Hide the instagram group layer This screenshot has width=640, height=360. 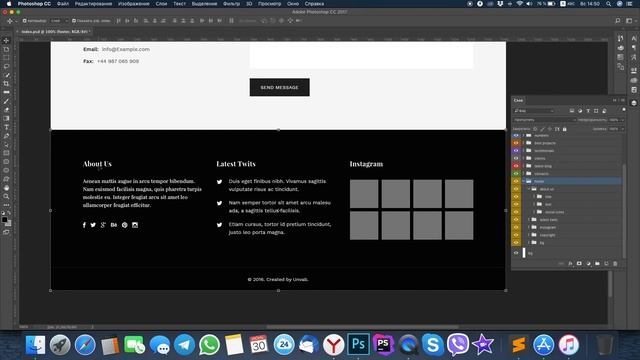pos(516,227)
